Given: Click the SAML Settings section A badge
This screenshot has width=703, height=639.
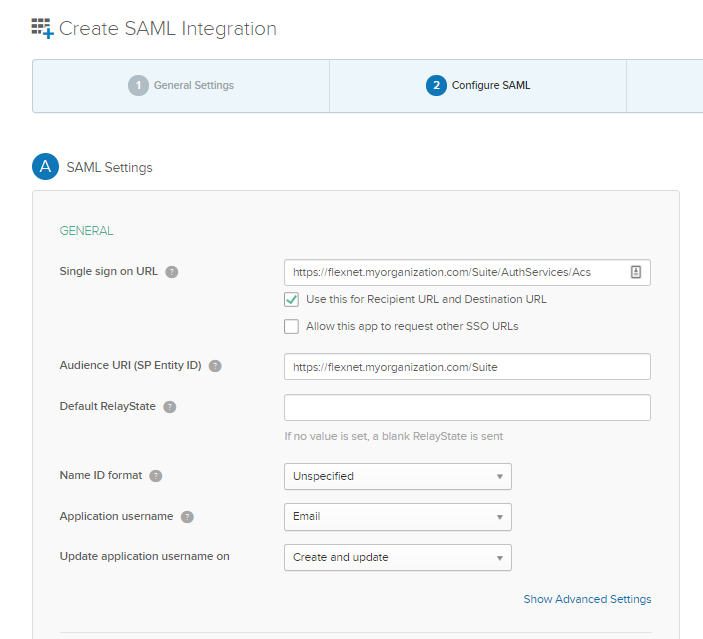Looking at the screenshot, I should click(x=45, y=166).
